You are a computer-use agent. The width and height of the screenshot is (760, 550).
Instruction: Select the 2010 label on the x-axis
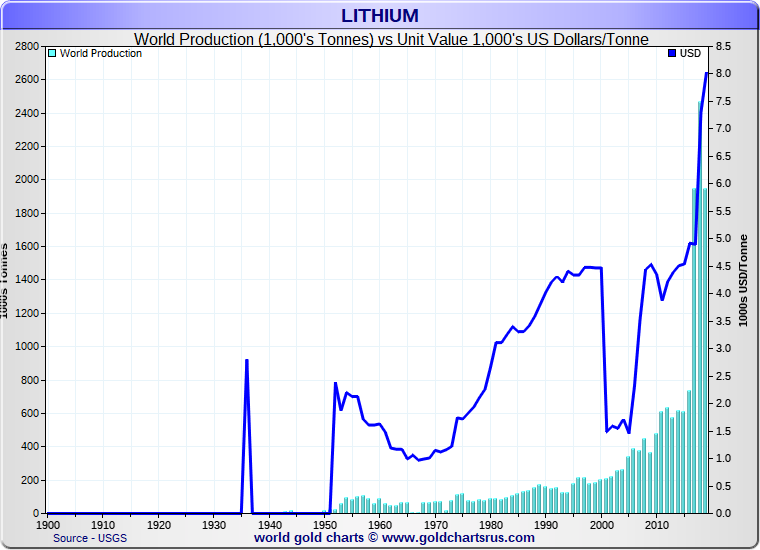[x=656, y=524]
